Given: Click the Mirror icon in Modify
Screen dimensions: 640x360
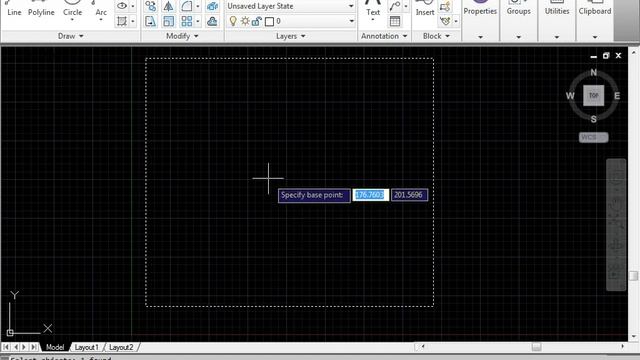Looking at the screenshot, I should click(168, 6).
